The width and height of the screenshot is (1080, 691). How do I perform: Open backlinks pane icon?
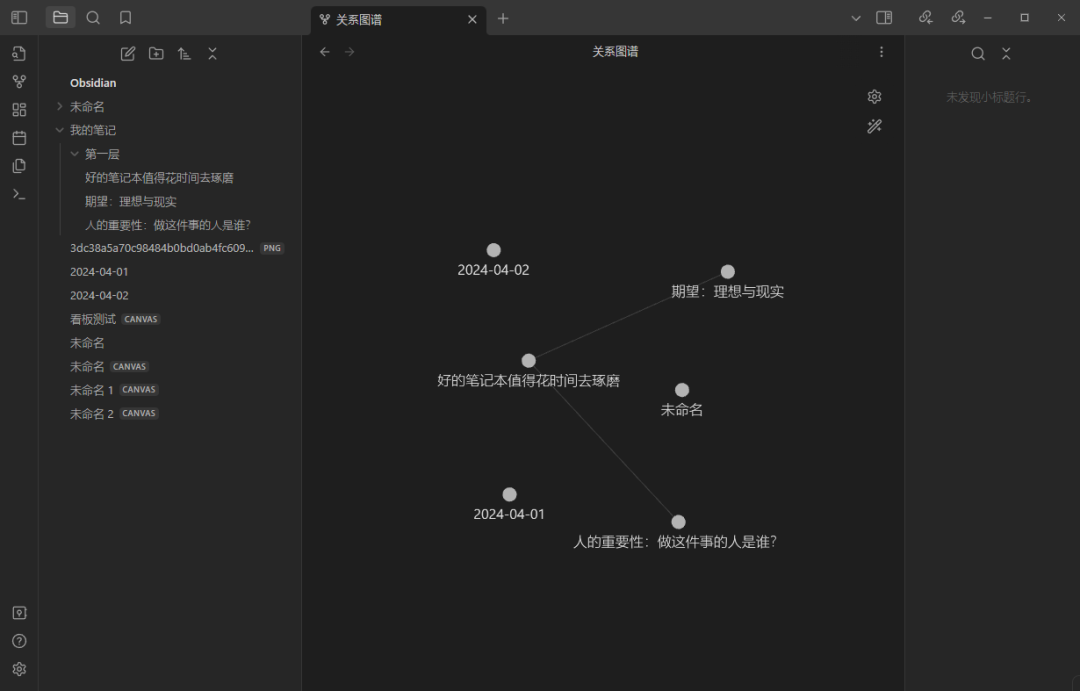925,17
